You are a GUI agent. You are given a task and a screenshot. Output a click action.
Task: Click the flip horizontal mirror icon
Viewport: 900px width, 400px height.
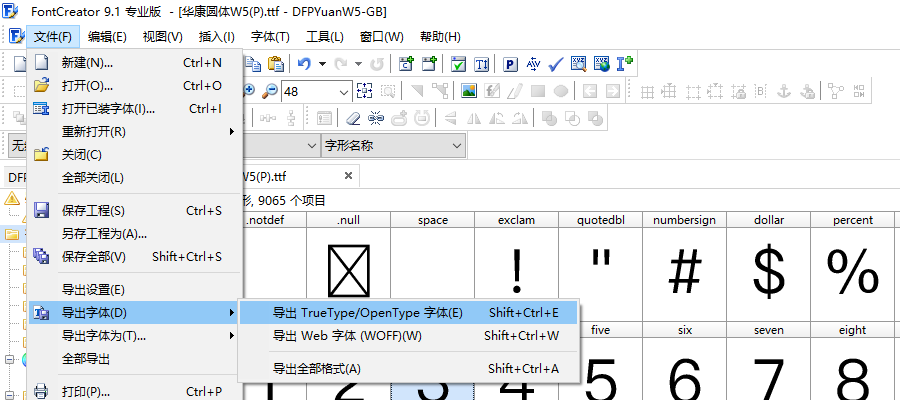pyautogui.click(x=474, y=118)
